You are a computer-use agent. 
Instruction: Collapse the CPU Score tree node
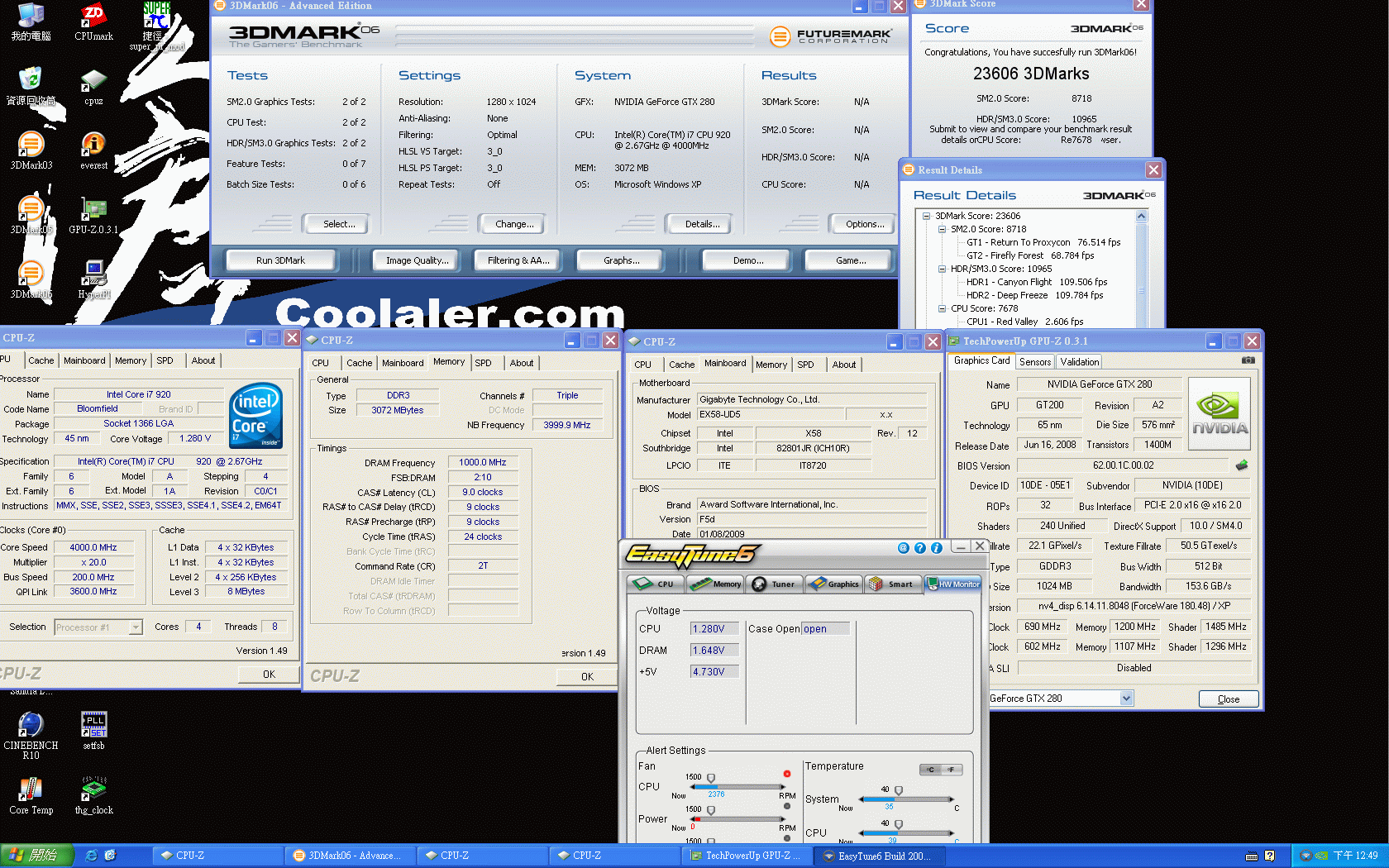[942, 308]
